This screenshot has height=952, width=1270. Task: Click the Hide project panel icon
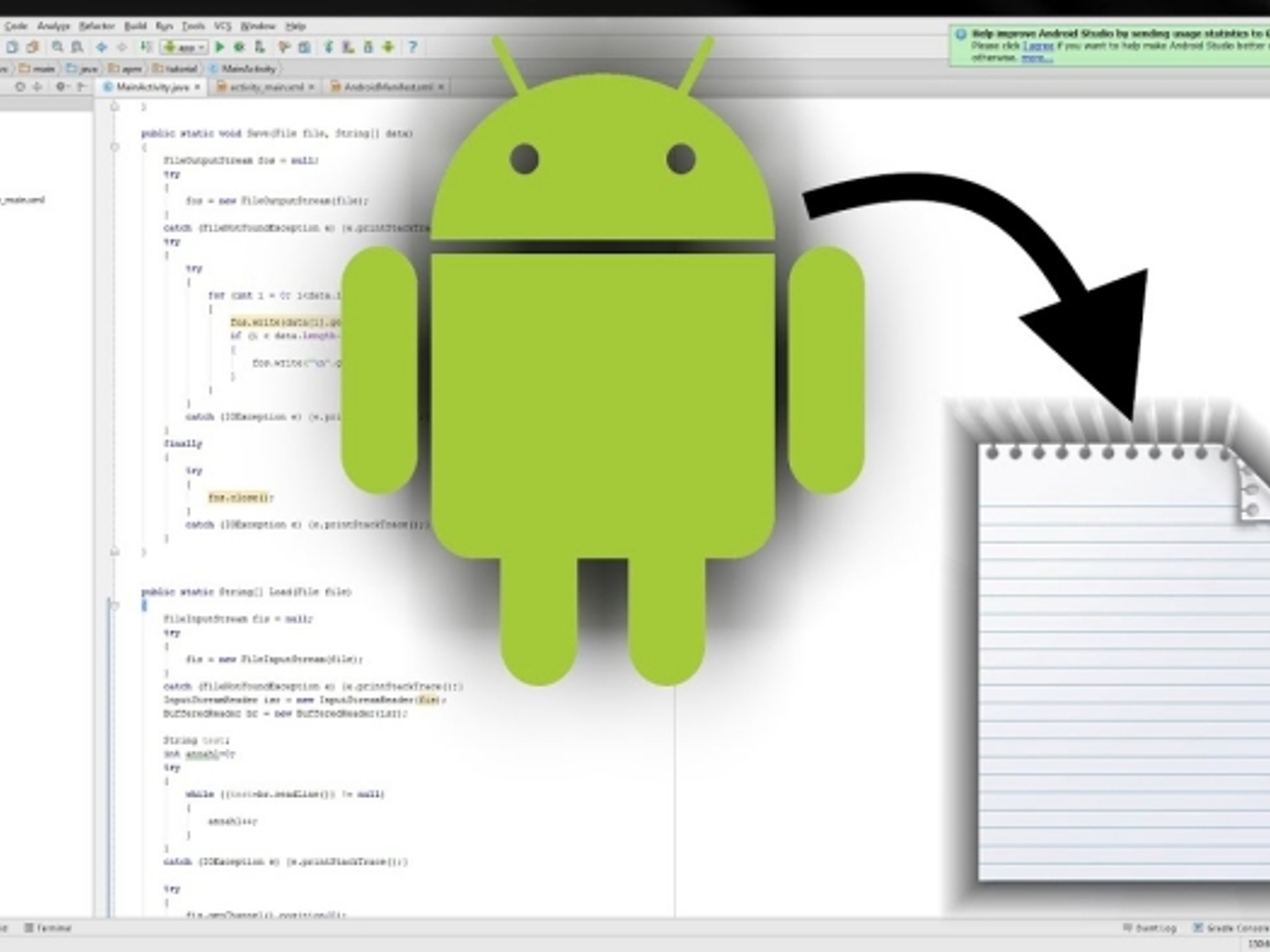(x=82, y=86)
